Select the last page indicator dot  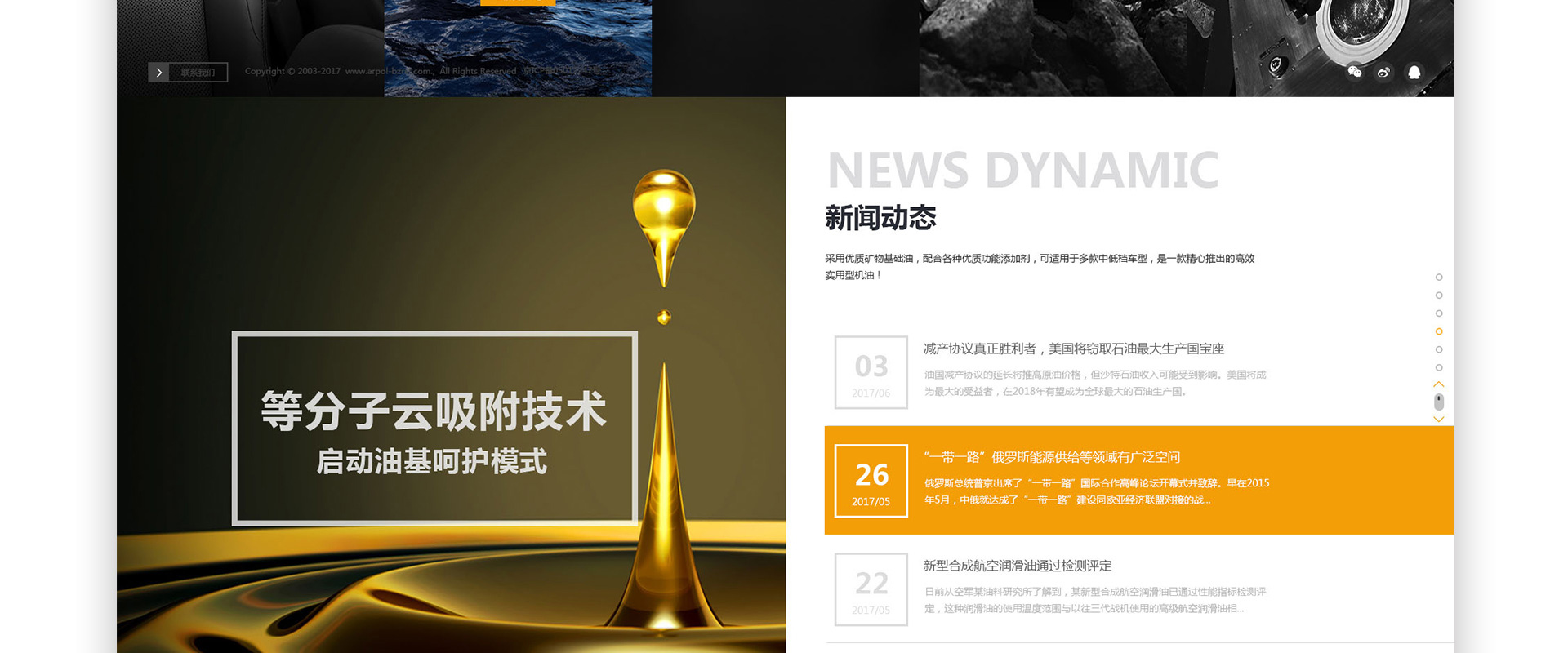coord(1438,367)
